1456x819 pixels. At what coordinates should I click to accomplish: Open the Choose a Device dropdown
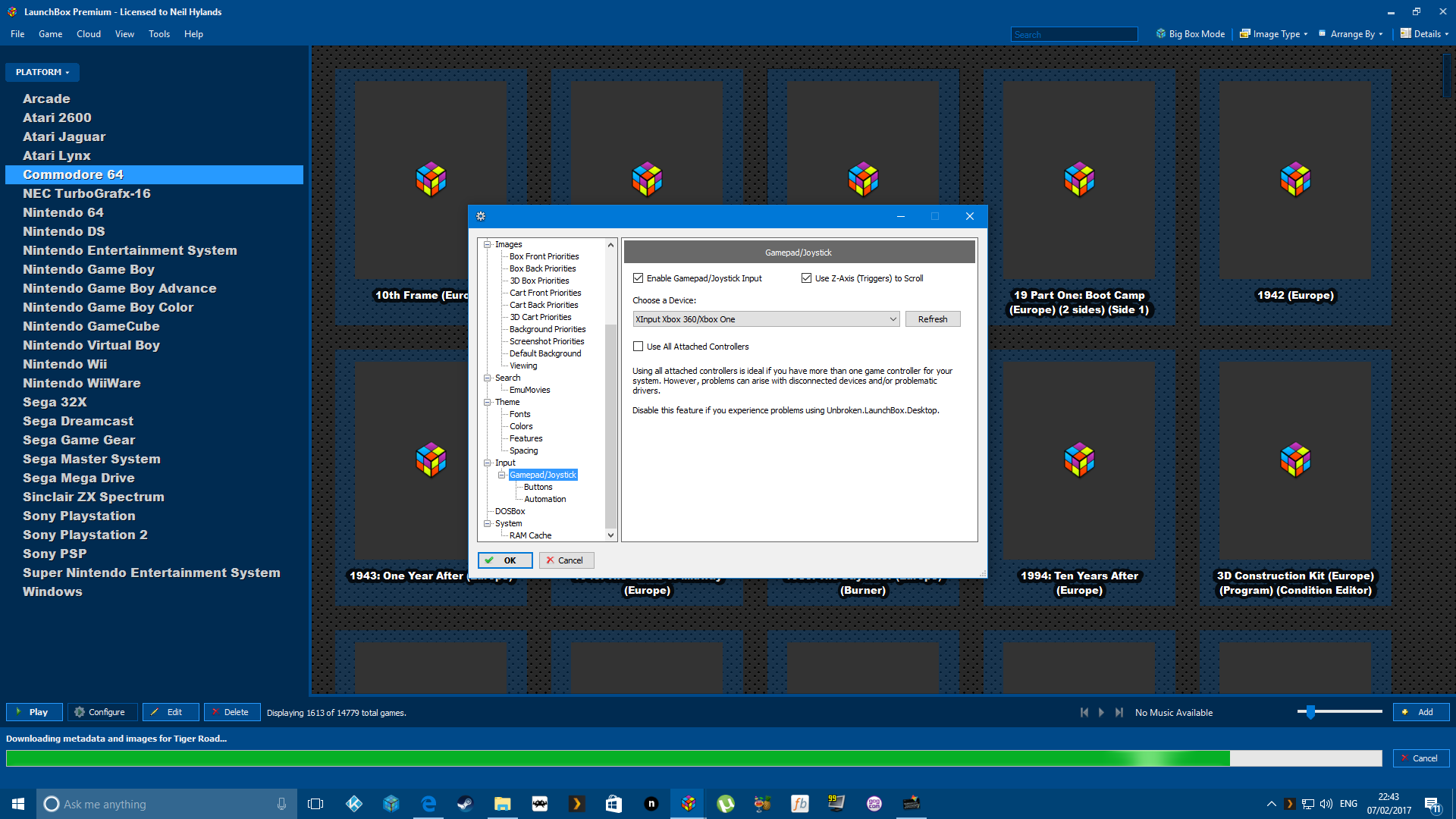(x=766, y=319)
